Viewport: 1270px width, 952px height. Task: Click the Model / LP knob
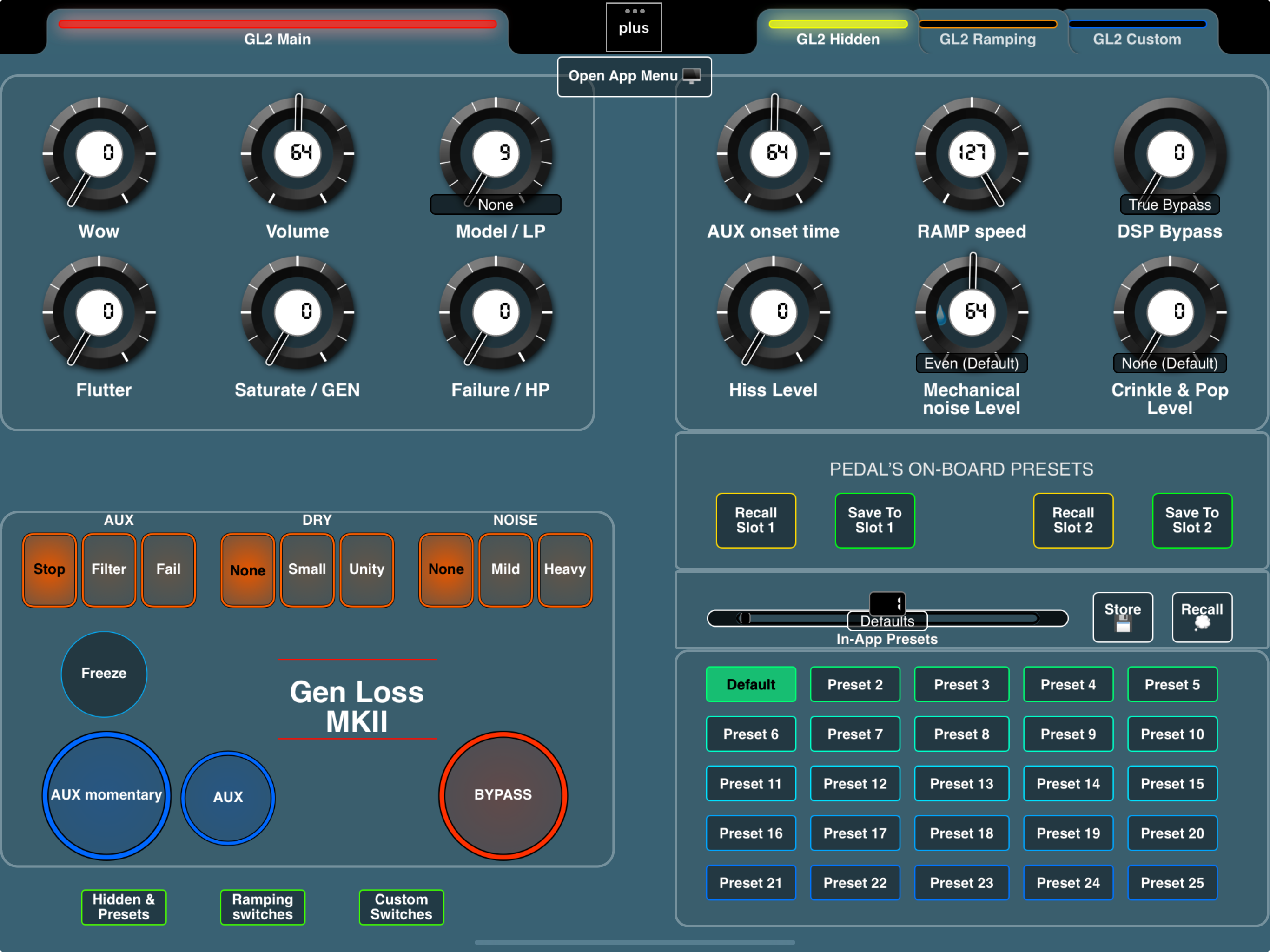pos(496,153)
